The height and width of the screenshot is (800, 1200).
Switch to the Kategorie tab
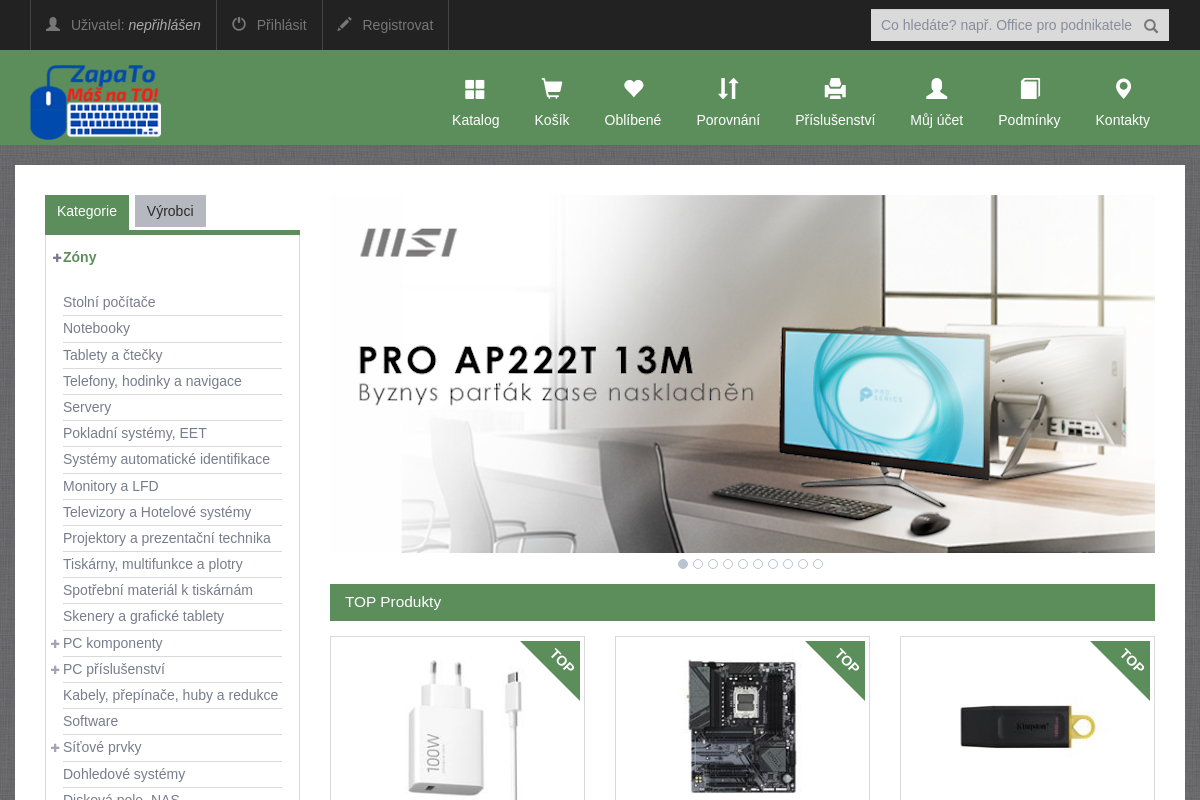click(x=87, y=212)
